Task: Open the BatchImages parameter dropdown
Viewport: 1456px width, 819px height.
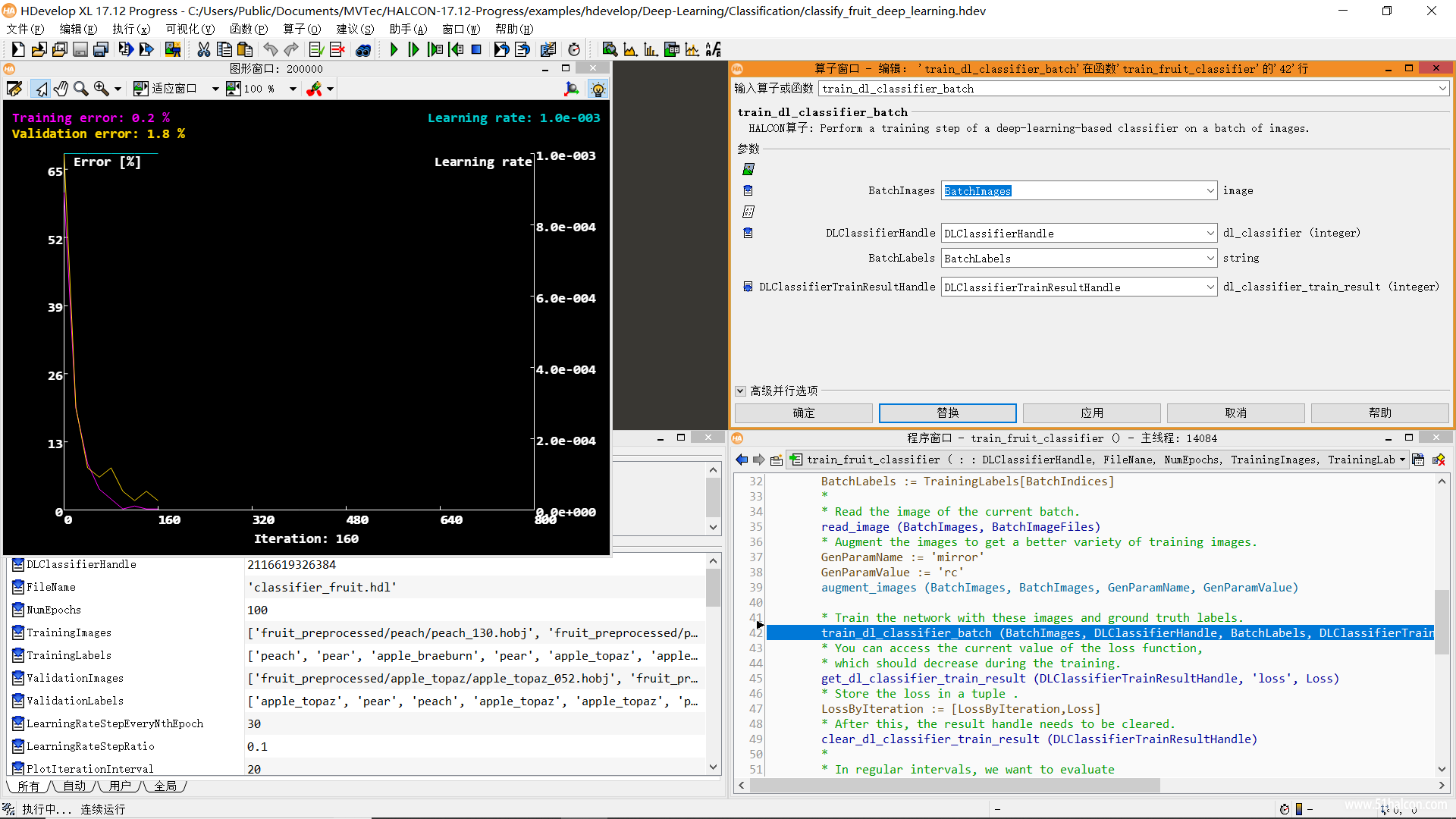Action: coord(1210,191)
